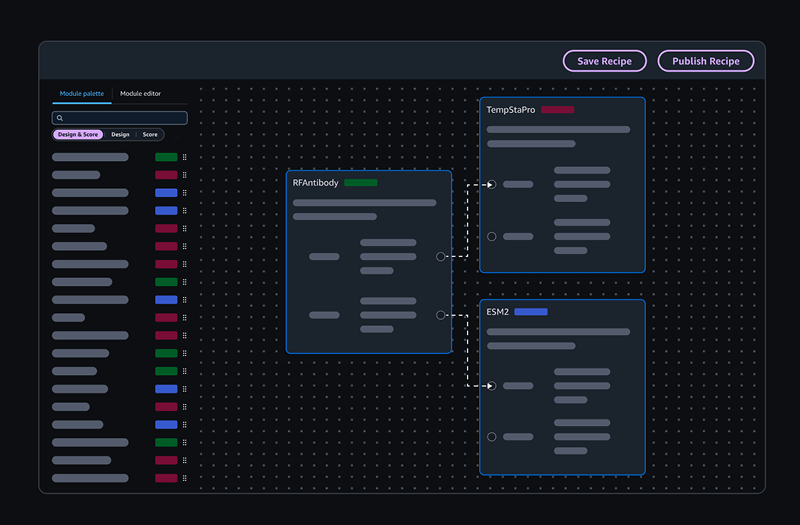
Task: Click the blue tag beside ESM2 title
Action: pos(531,312)
